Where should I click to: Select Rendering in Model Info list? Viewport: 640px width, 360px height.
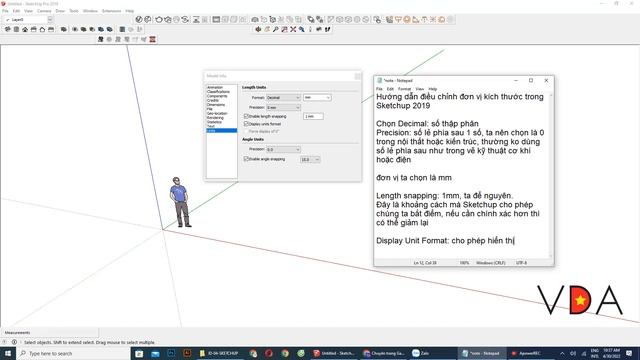pos(215,118)
